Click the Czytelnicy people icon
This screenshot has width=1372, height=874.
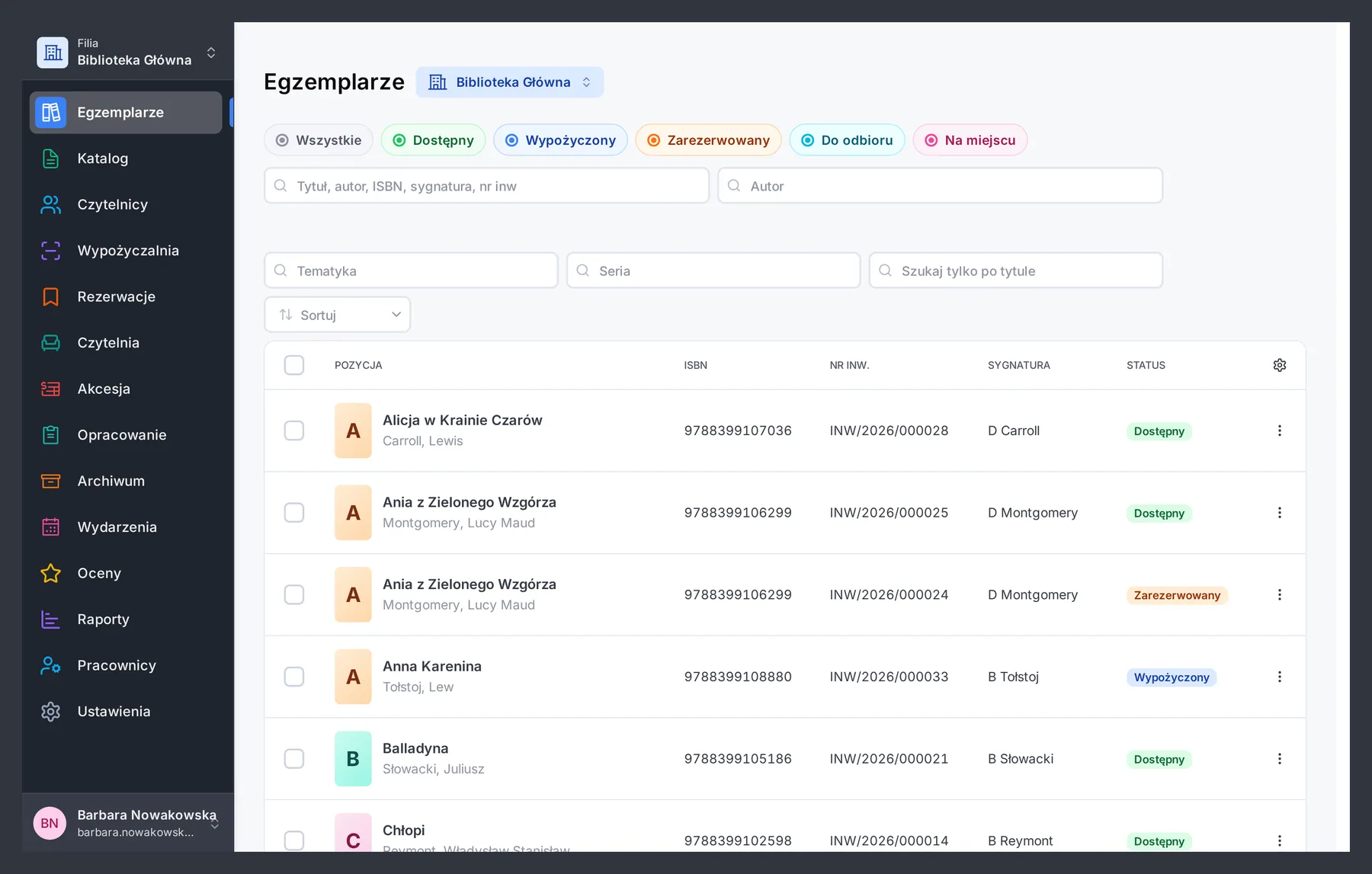pyautogui.click(x=50, y=204)
